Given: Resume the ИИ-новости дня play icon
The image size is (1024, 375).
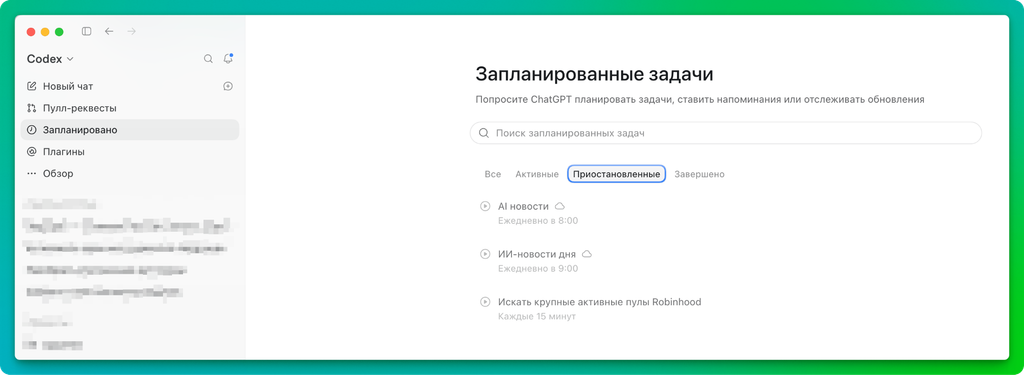Looking at the screenshot, I should tap(485, 253).
